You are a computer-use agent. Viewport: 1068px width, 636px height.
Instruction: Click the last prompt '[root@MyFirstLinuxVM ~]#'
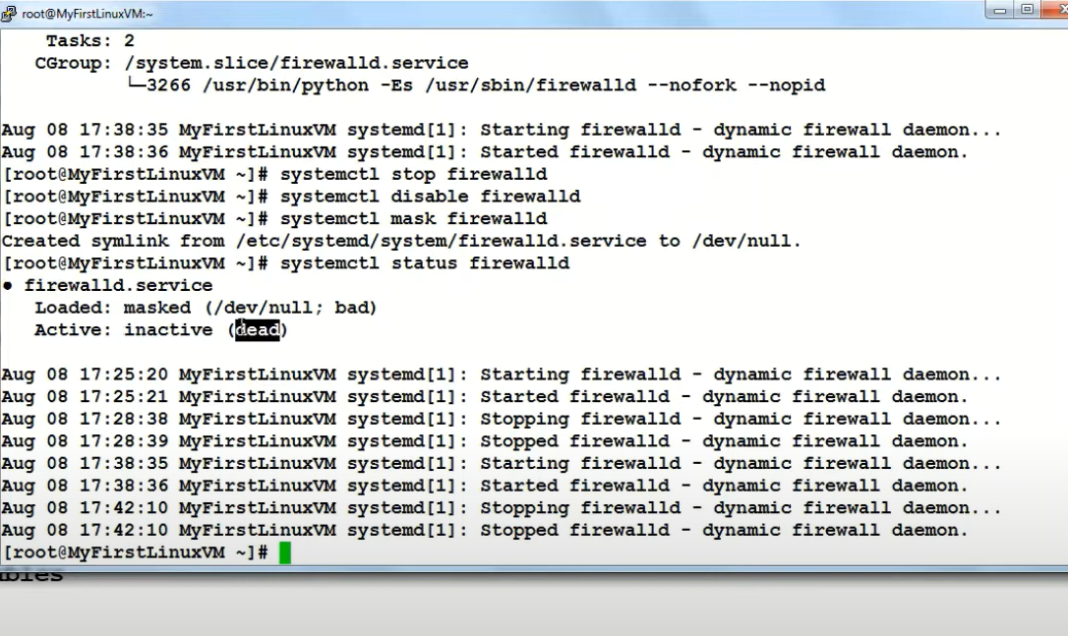coord(136,553)
